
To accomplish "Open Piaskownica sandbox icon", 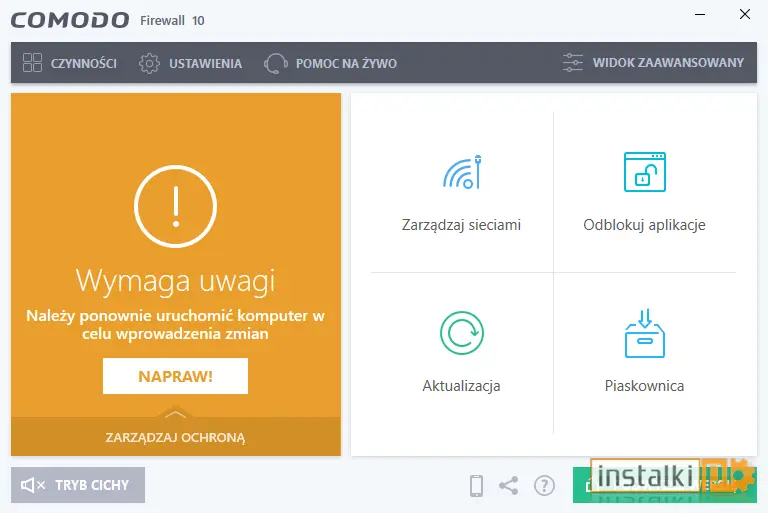I will (x=645, y=333).
